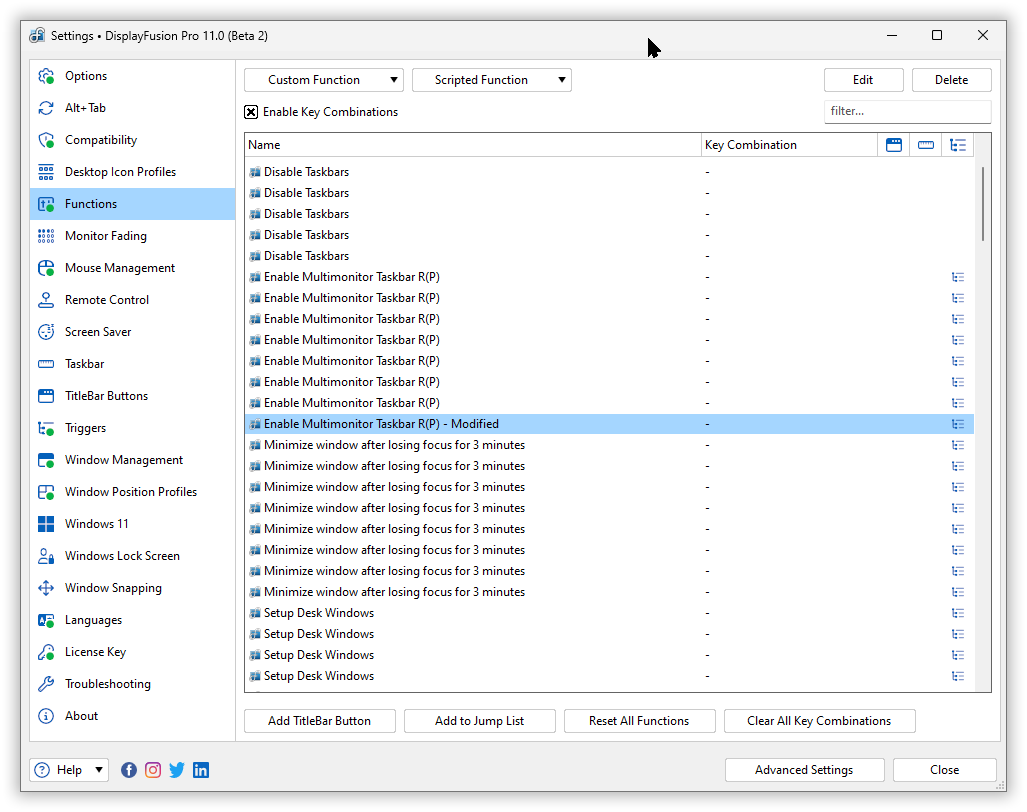The width and height of the screenshot is (1027, 812).
Task: Click the TitleBar Button column header icon
Action: (x=894, y=145)
